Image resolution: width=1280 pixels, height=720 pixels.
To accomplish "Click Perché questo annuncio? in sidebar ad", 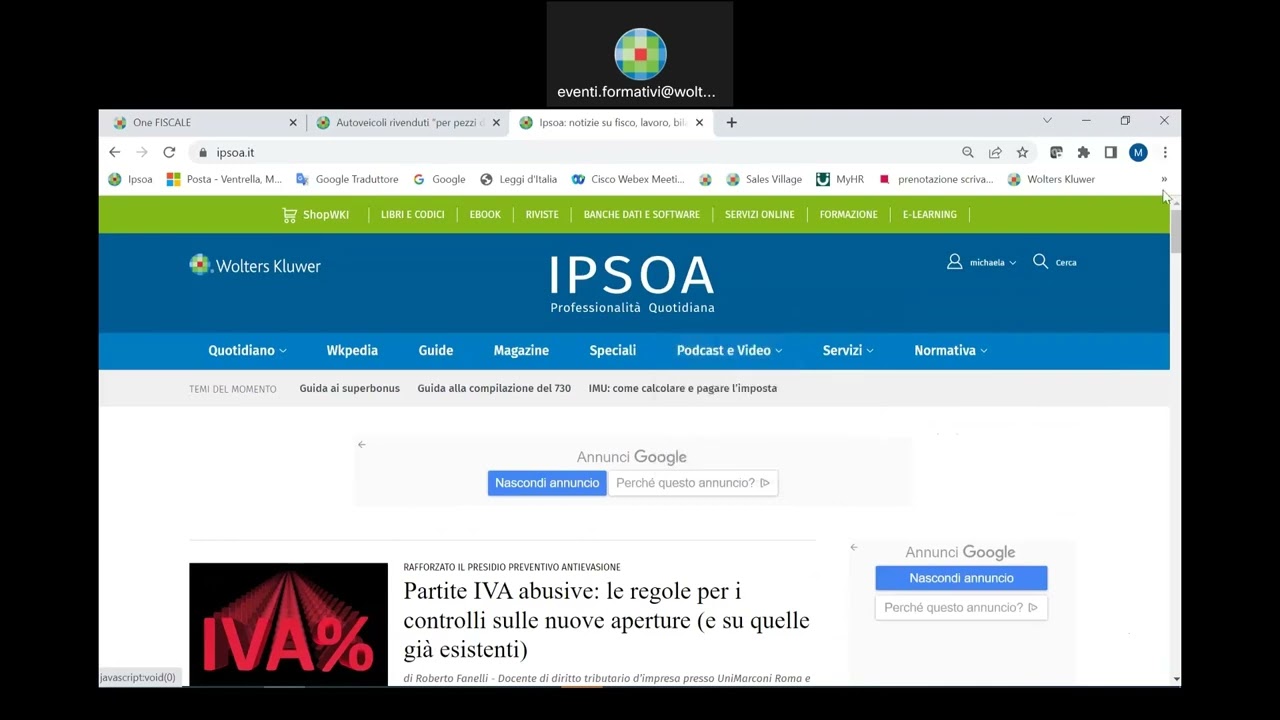I will coord(961,607).
